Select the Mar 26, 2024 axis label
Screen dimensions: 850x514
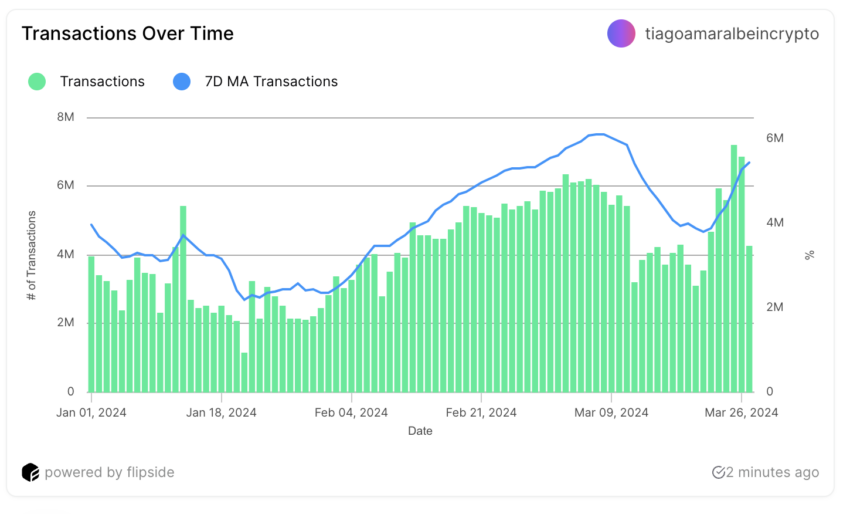[x=741, y=413]
